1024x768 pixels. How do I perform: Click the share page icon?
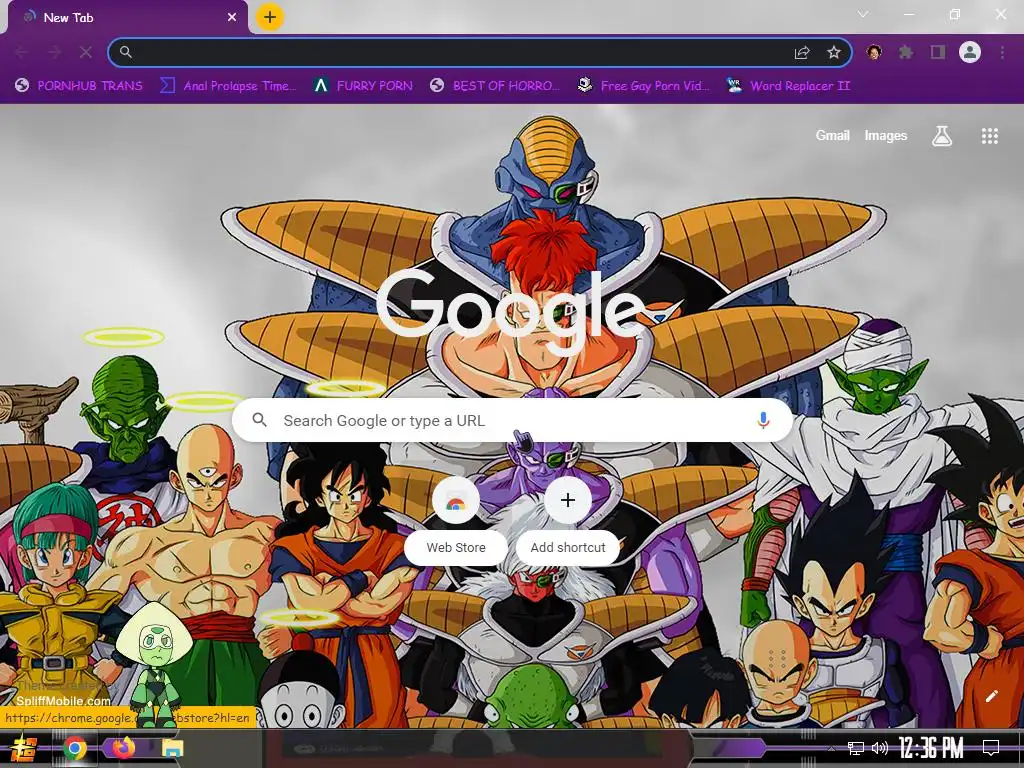click(x=802, y=53)
